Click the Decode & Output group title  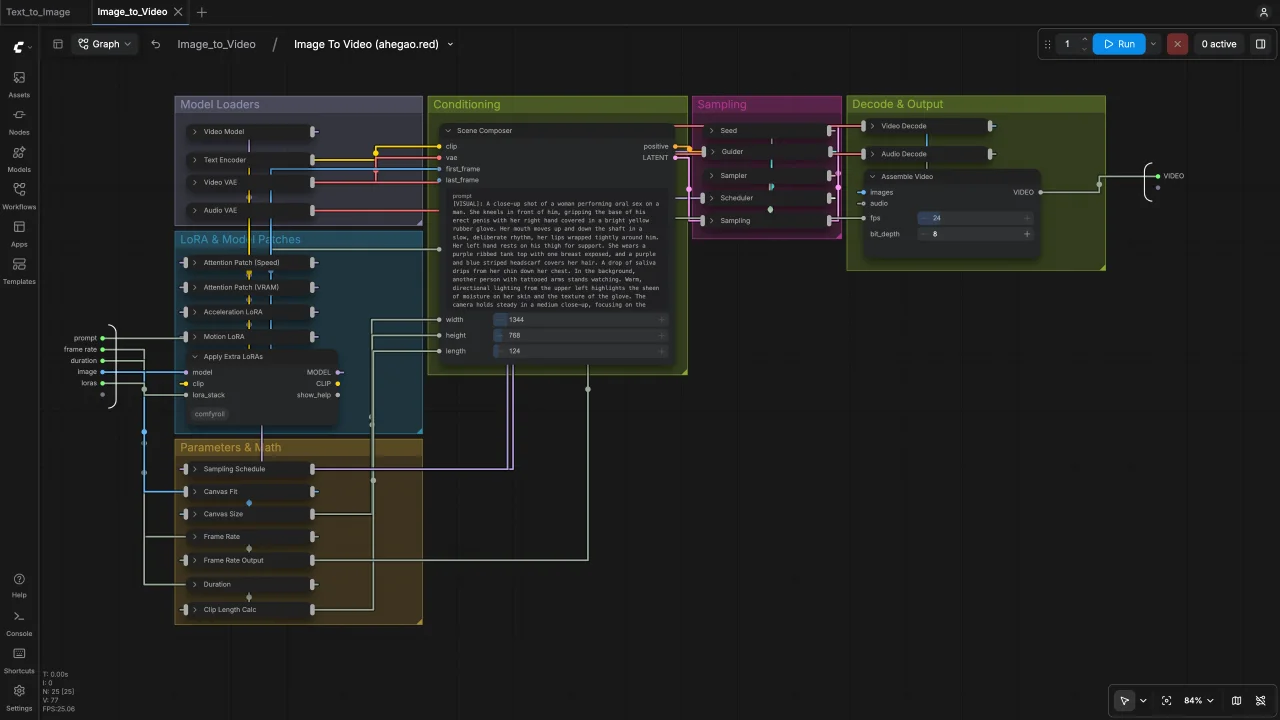coord(898,104)
